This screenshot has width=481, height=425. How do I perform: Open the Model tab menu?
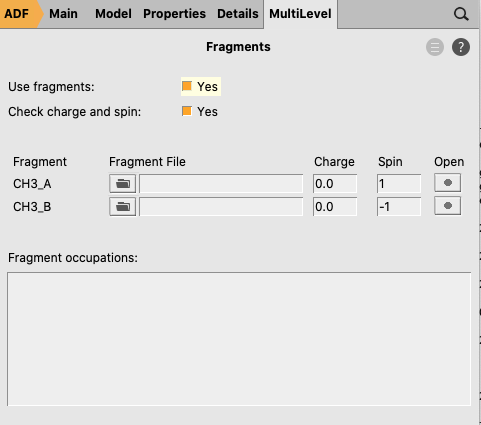[113, 14]
